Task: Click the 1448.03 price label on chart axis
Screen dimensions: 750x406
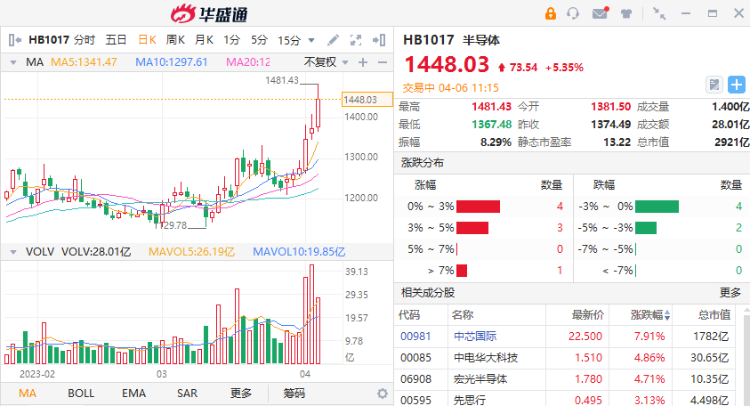Action: (x=367, y=99)
